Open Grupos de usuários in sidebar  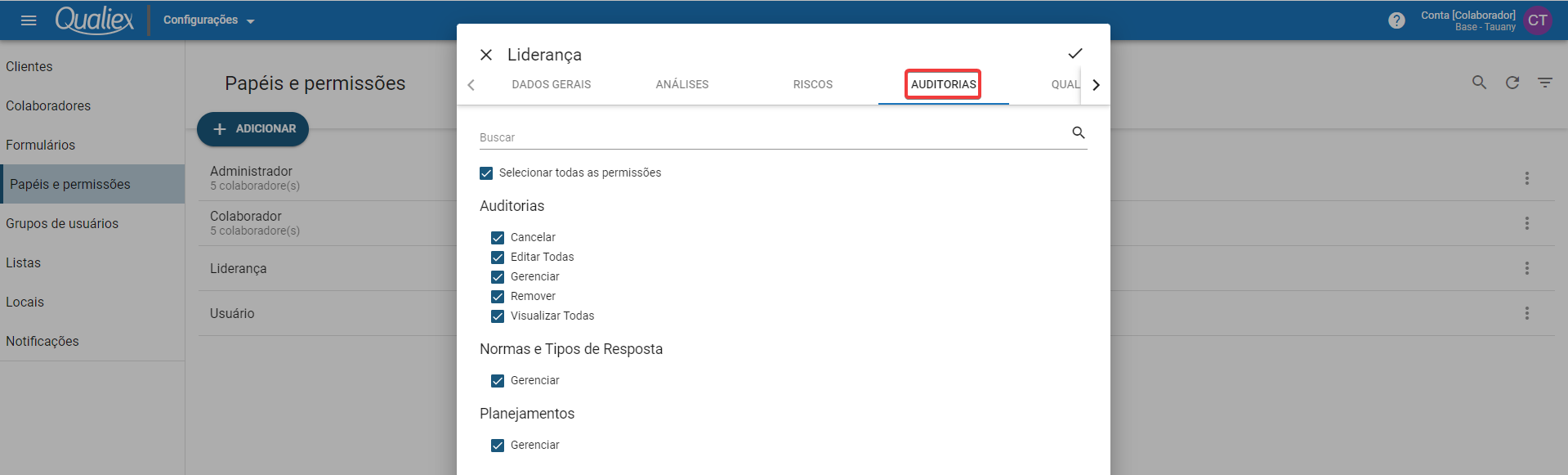[92, 223]
